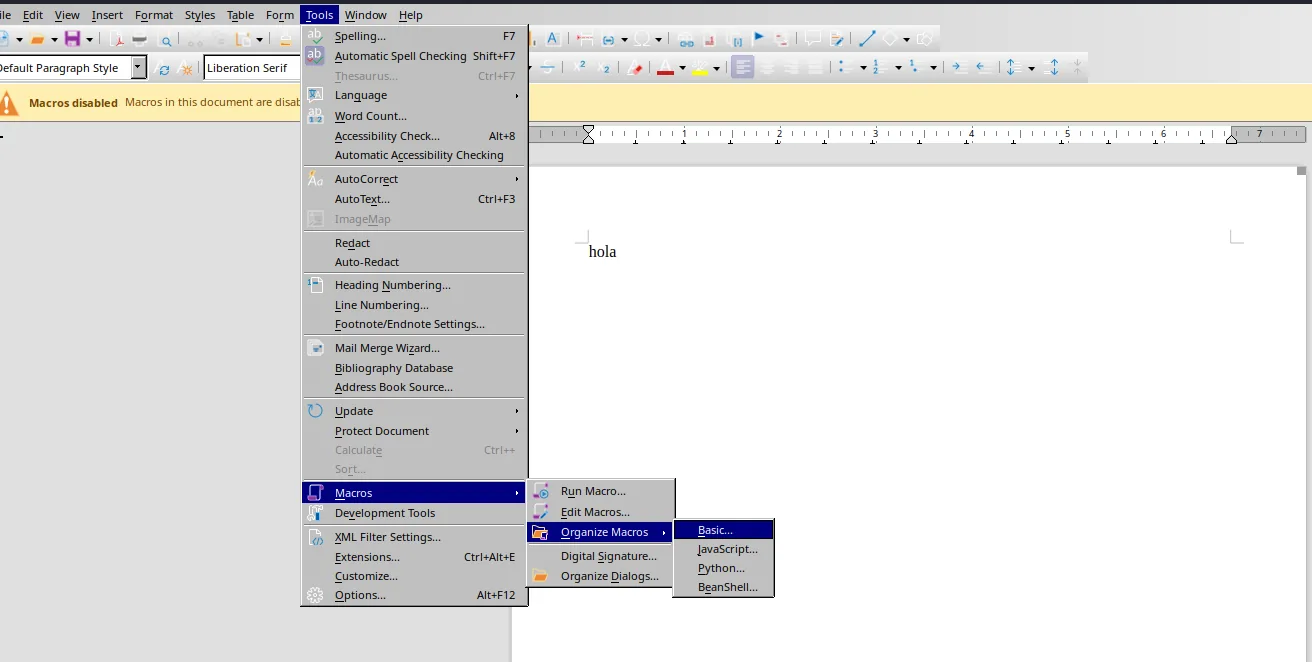This screenshot has width=1312, height=662.
Task: Select the Insert Line tool
Action: [x=866, y=39]
